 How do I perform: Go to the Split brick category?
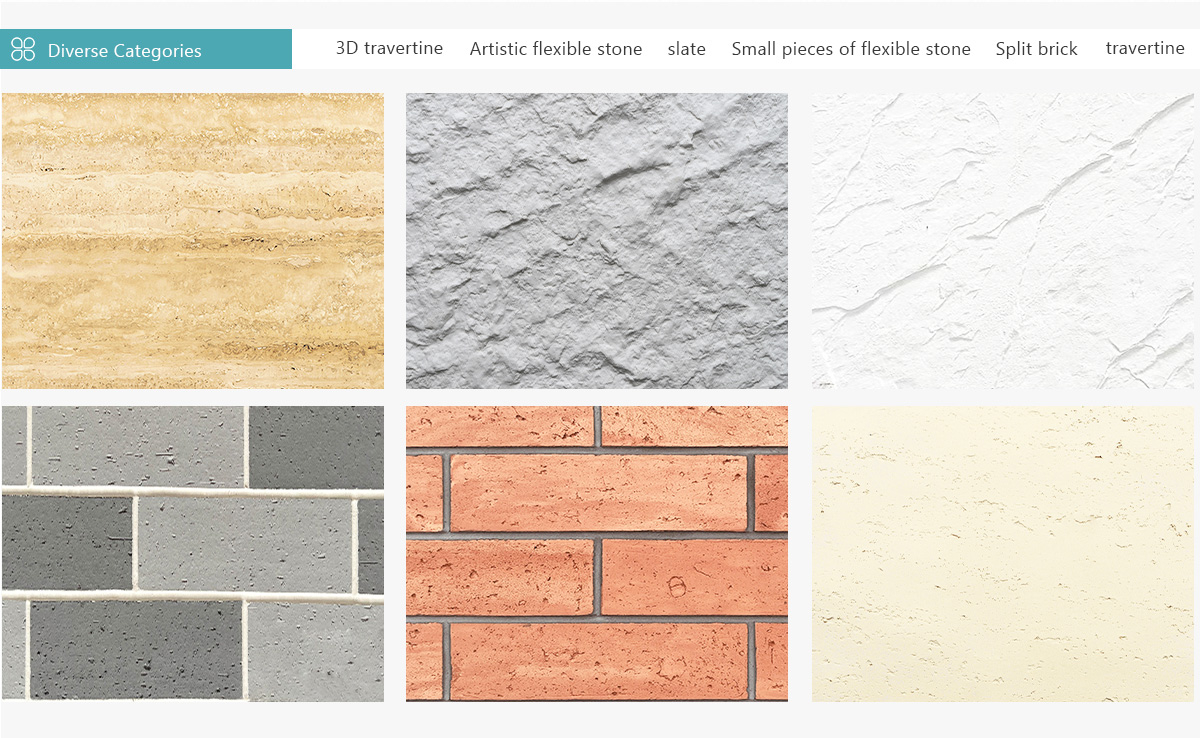[x=1037, y=49]
